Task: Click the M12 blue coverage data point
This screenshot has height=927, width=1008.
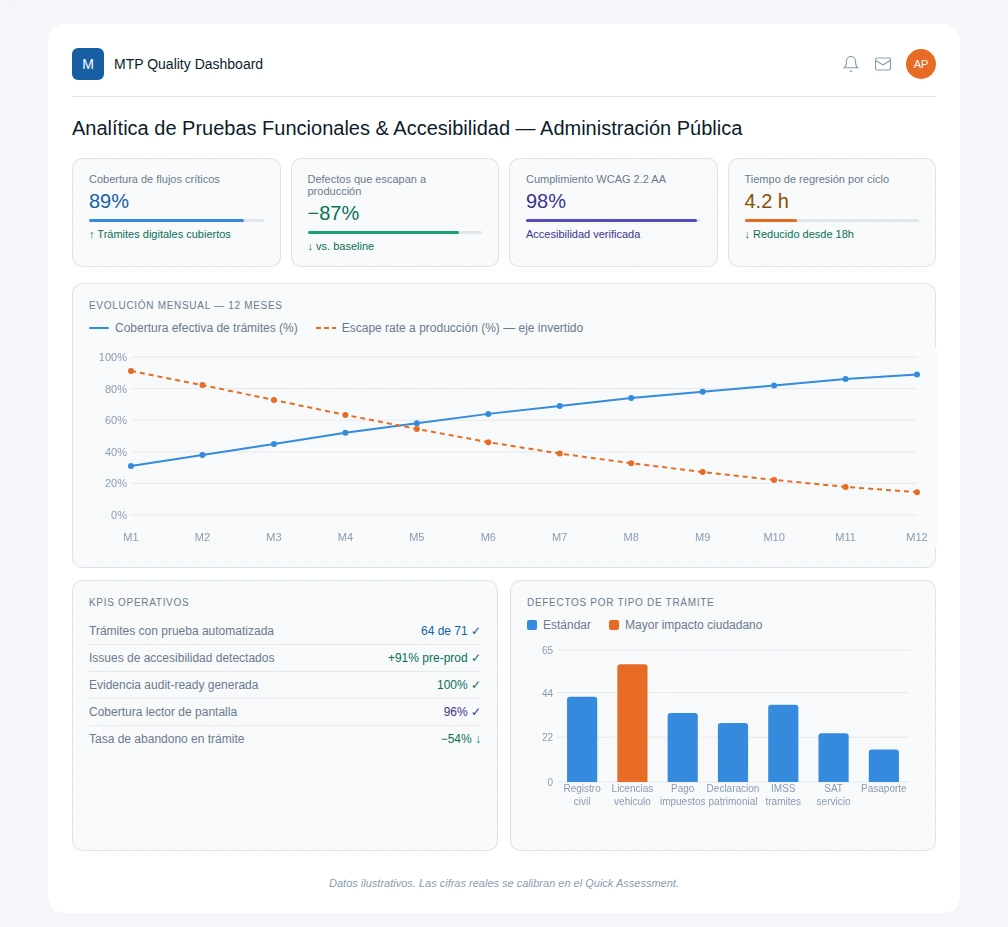Action: [917, 374]
